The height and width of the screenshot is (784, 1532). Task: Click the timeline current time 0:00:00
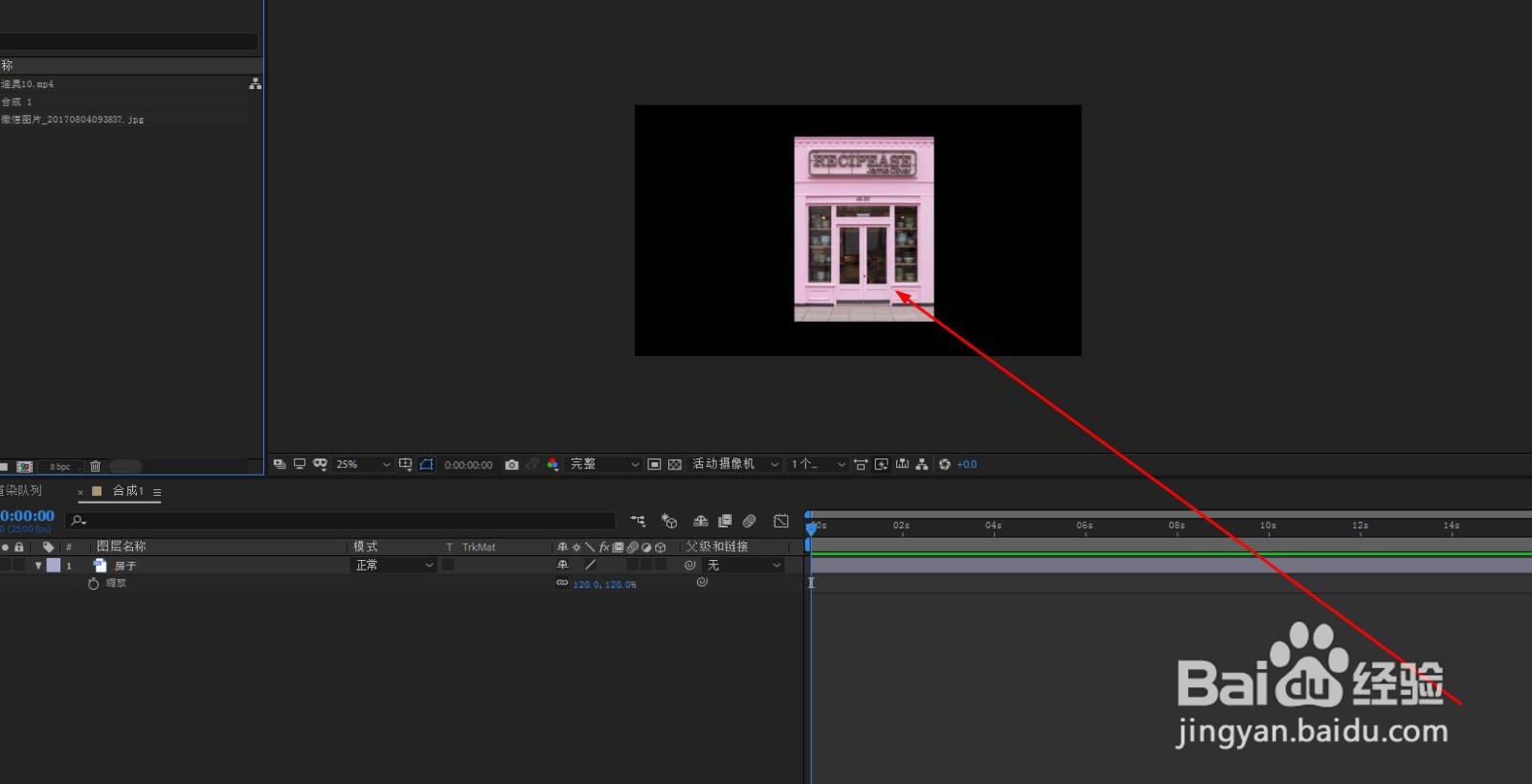28,516
